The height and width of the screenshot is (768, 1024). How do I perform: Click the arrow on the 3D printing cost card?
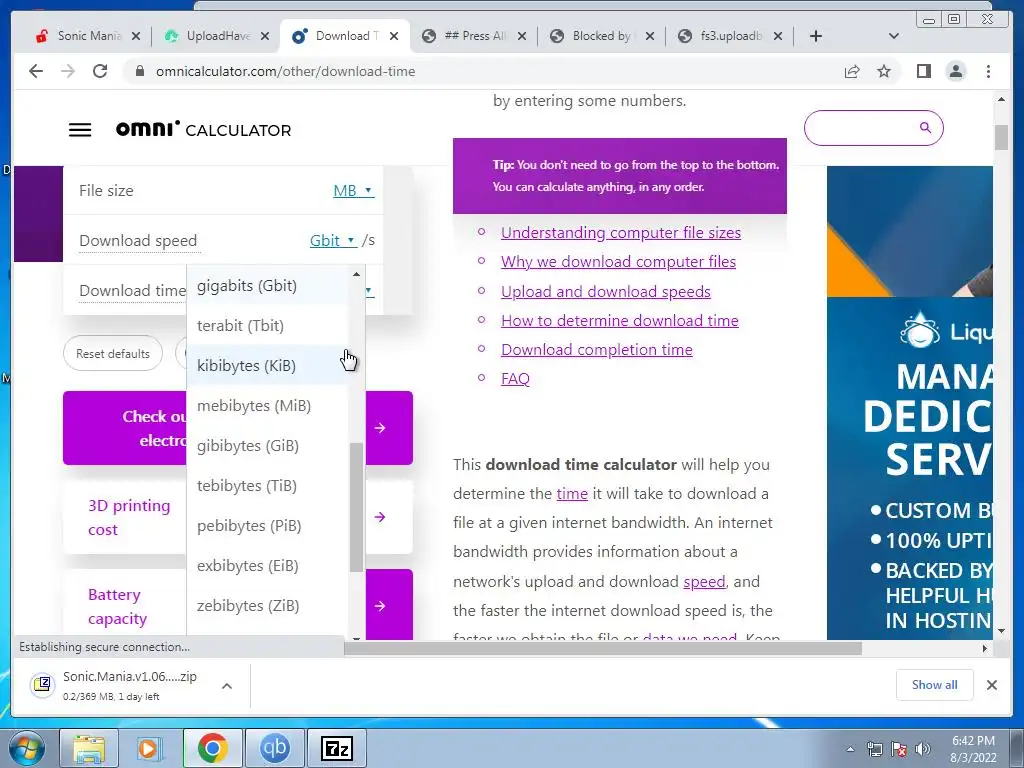pyautogui.click(x=380, y=517)
